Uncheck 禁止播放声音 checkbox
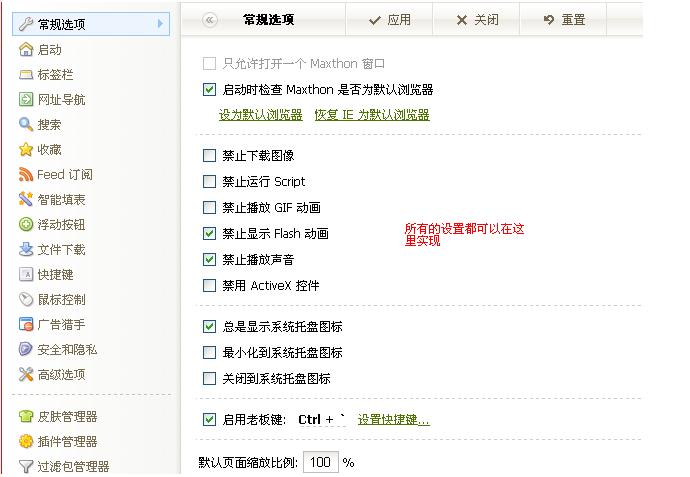The width and height of the screenshot is (690, 477). pyautogui.click(x=209, y=259)
